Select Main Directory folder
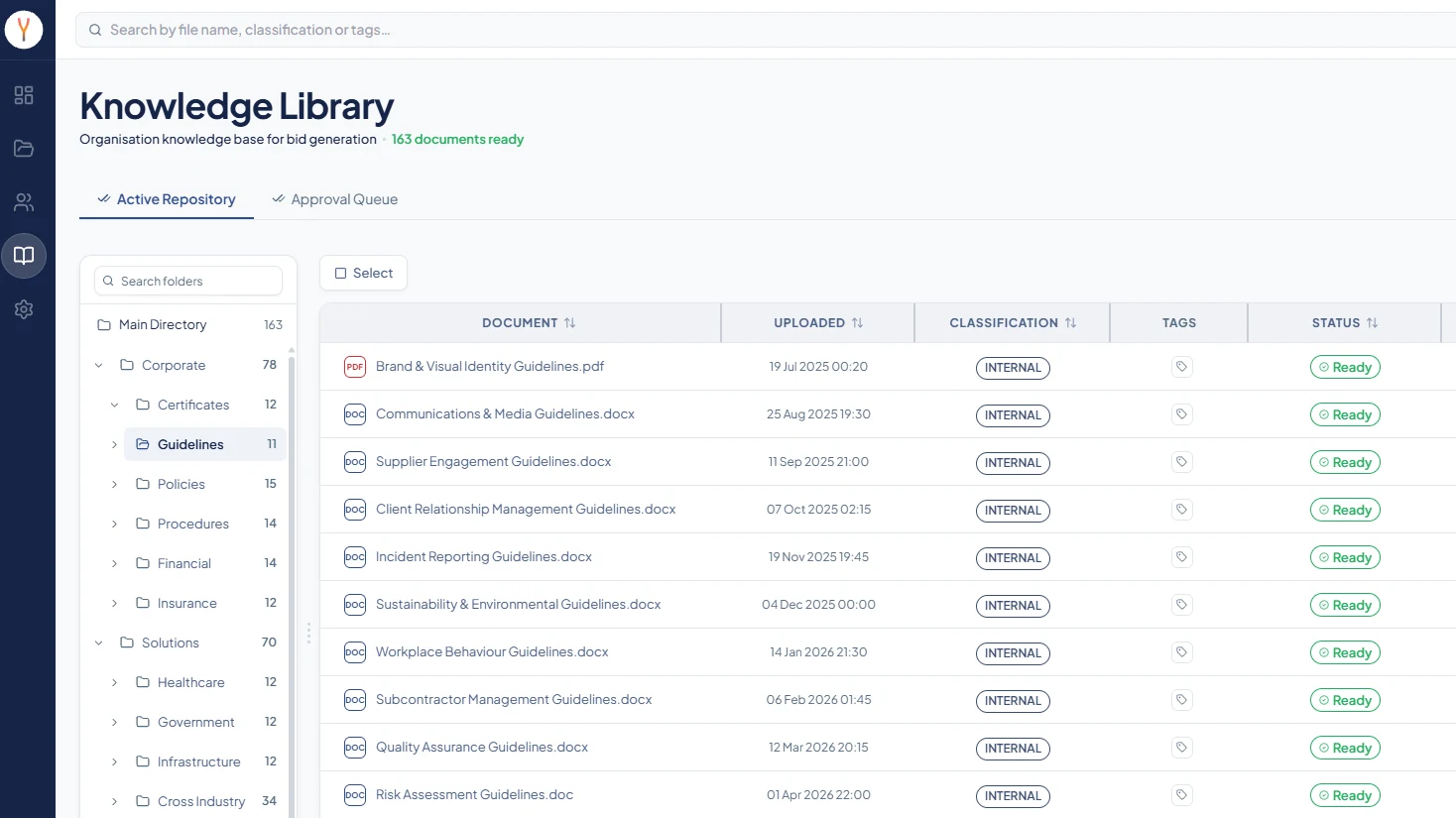This screenshot has width=1456, height=818. tap(188, 325)
